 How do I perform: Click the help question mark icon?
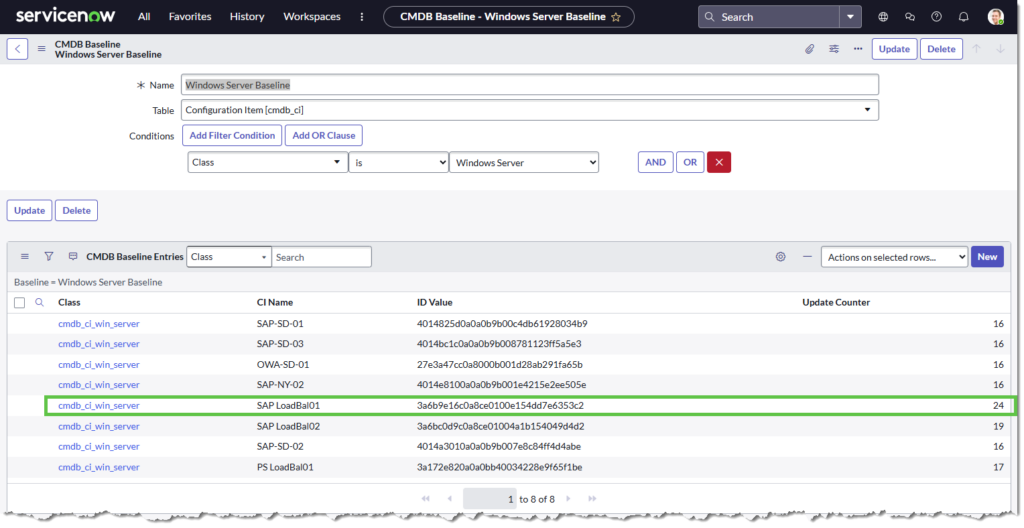coord(936,17)
